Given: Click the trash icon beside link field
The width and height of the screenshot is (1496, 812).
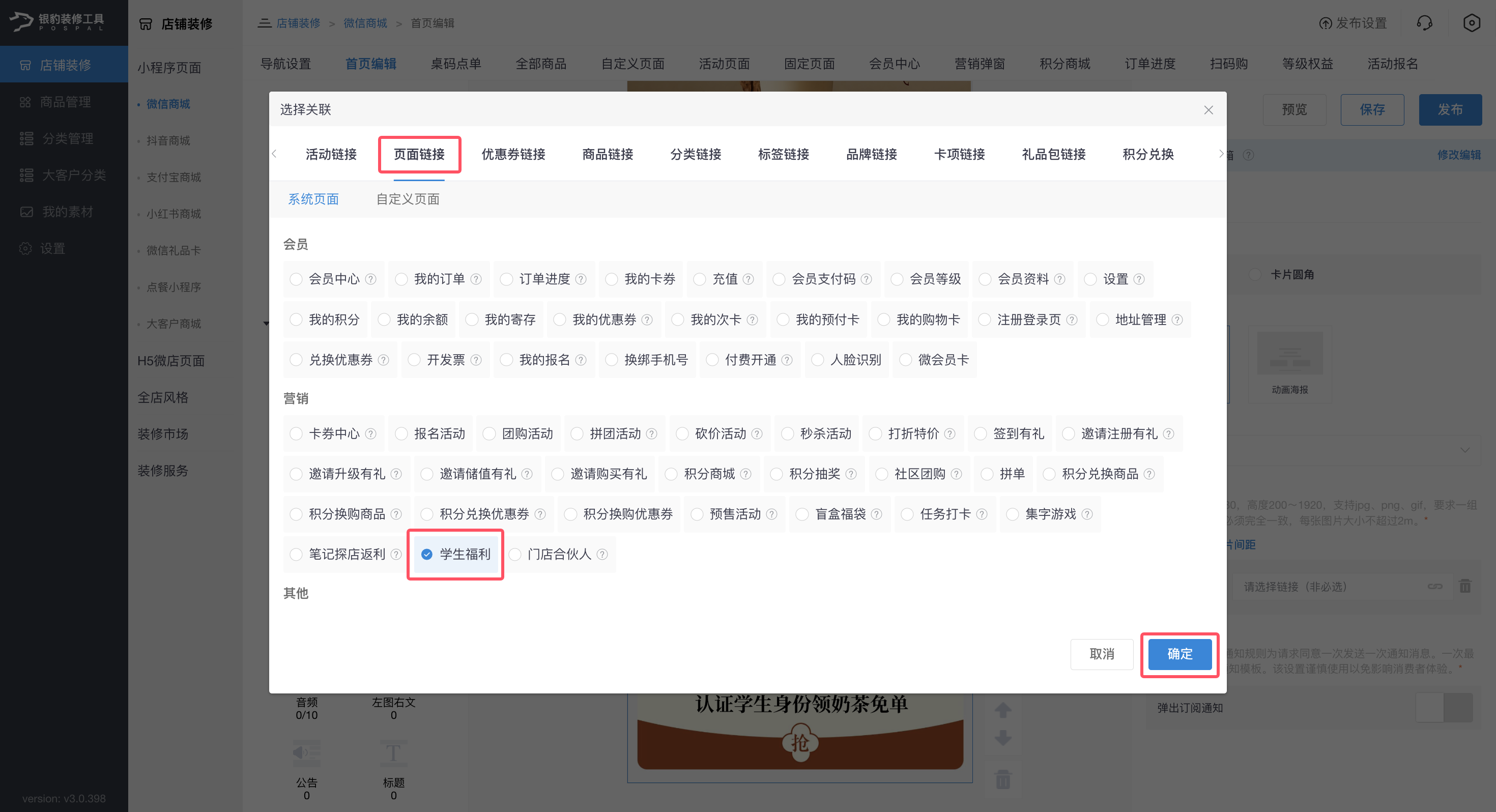Looking at the screenshot, I should click(x=1464, y=587).
